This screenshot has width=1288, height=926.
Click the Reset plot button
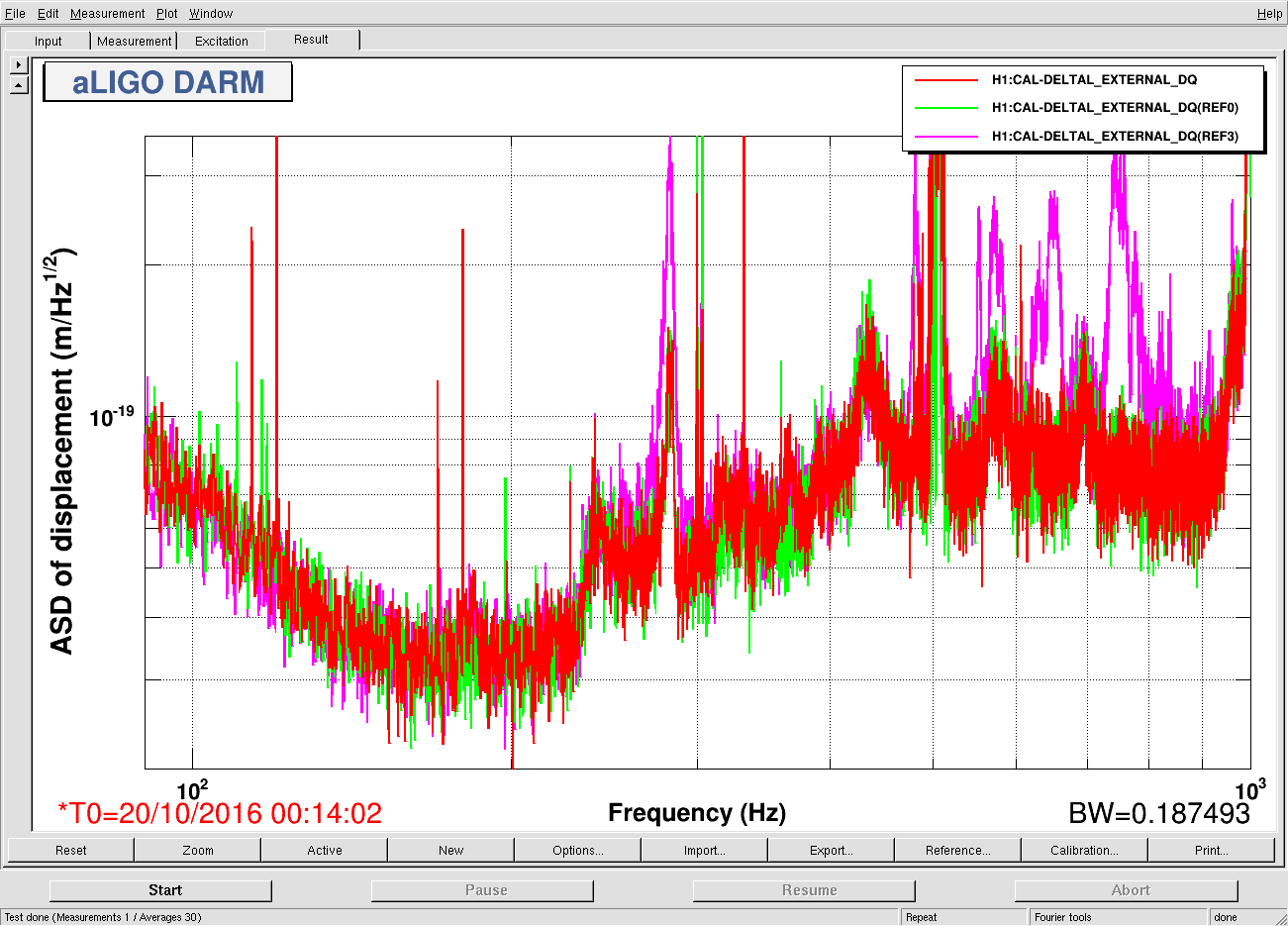click(x=71, y=850)
